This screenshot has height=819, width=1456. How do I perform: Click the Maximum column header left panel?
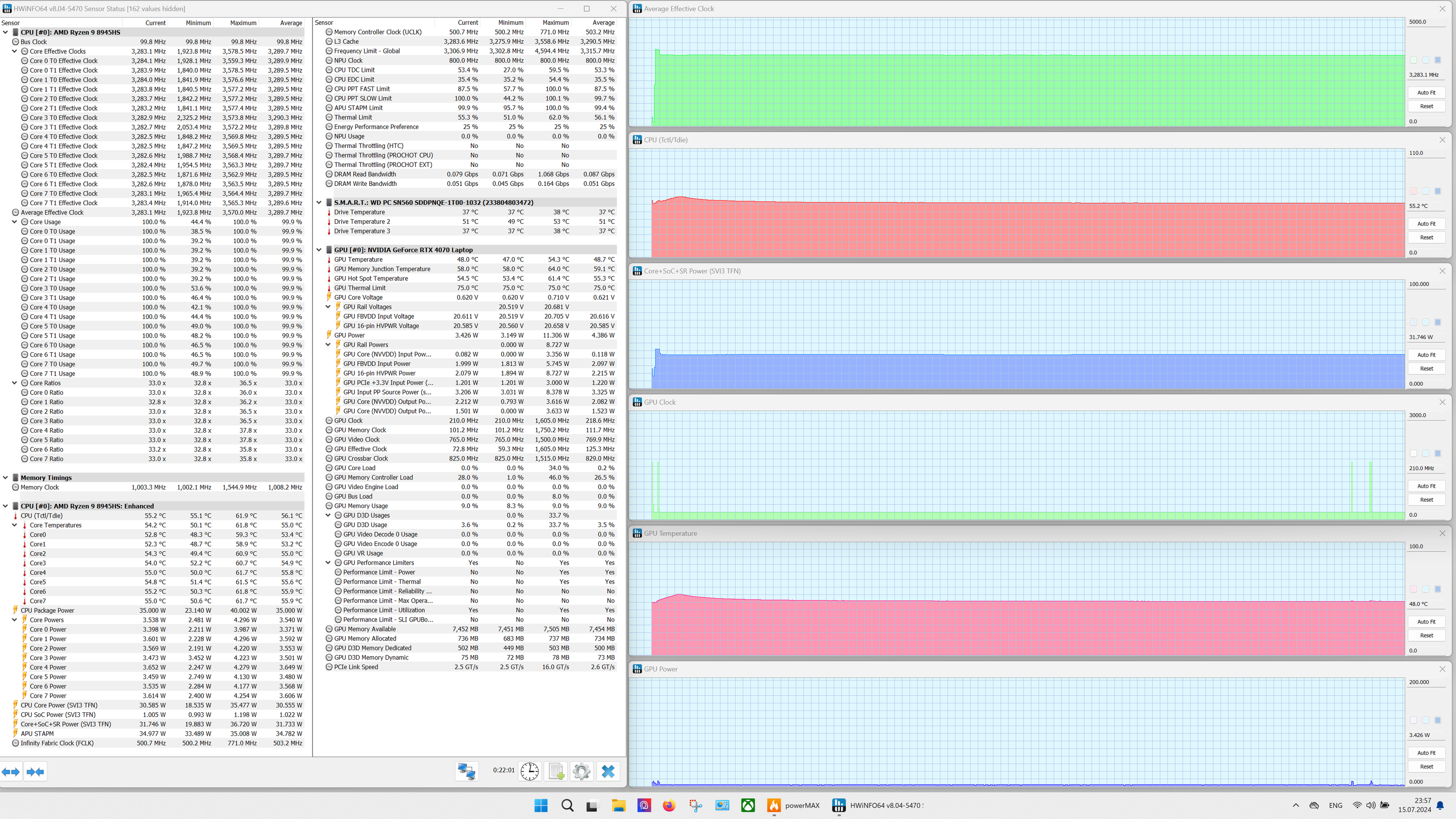(243, 23)
